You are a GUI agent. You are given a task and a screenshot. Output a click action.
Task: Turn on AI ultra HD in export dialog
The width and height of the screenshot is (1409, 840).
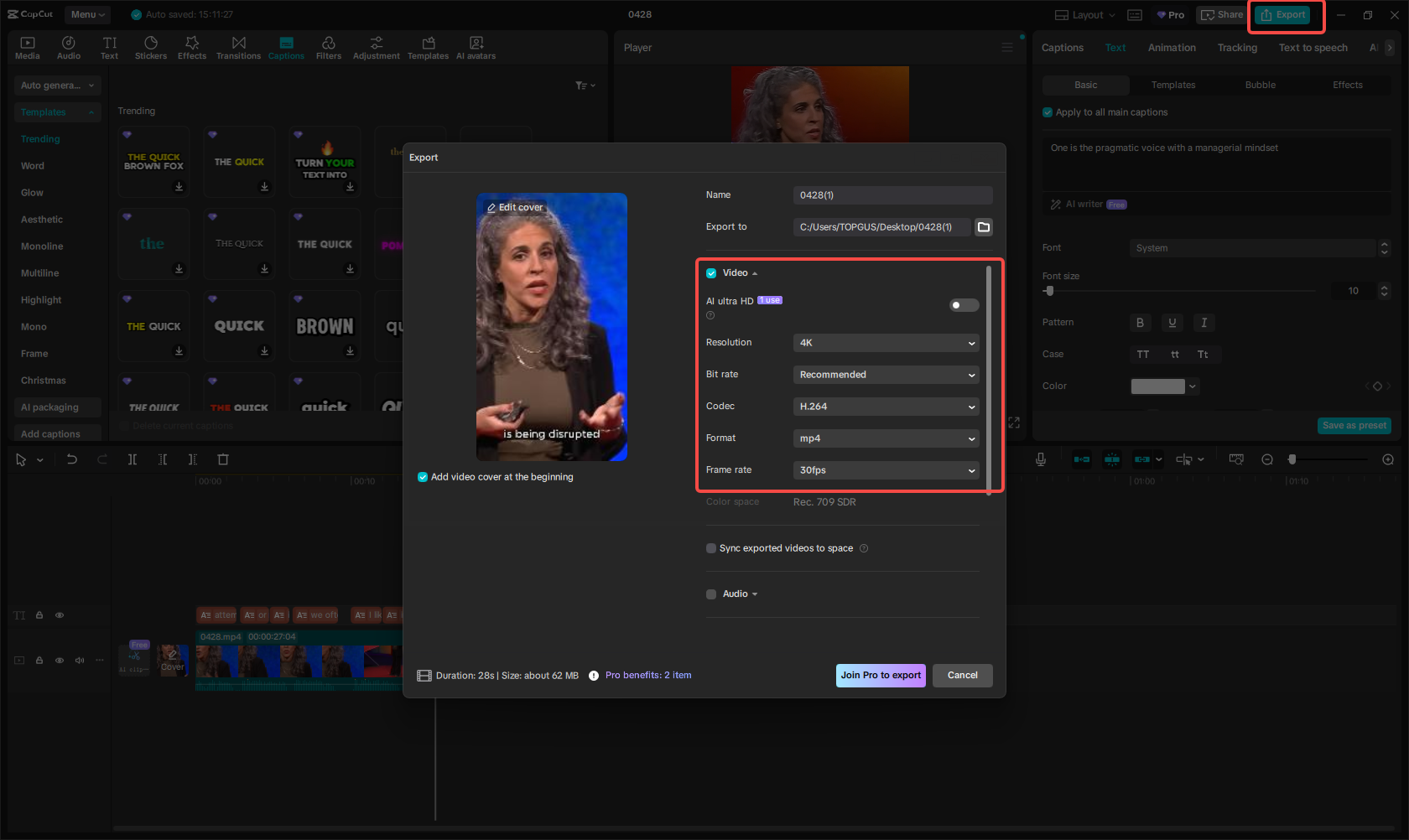click(963, 305)
